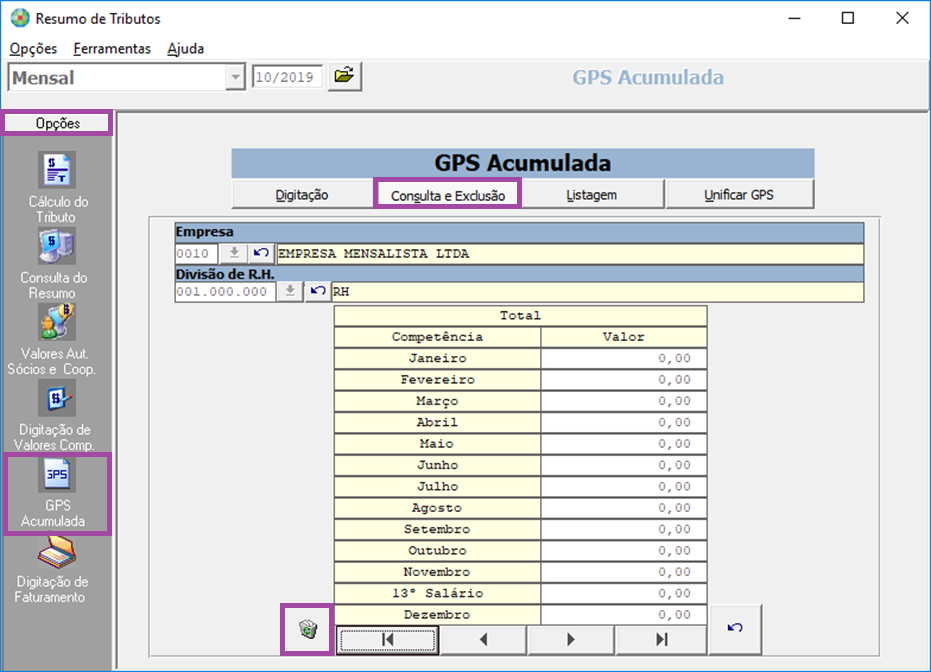Open the Digitação de Faturamento option
Screen dimensions: 931x672
click(53, 570)
